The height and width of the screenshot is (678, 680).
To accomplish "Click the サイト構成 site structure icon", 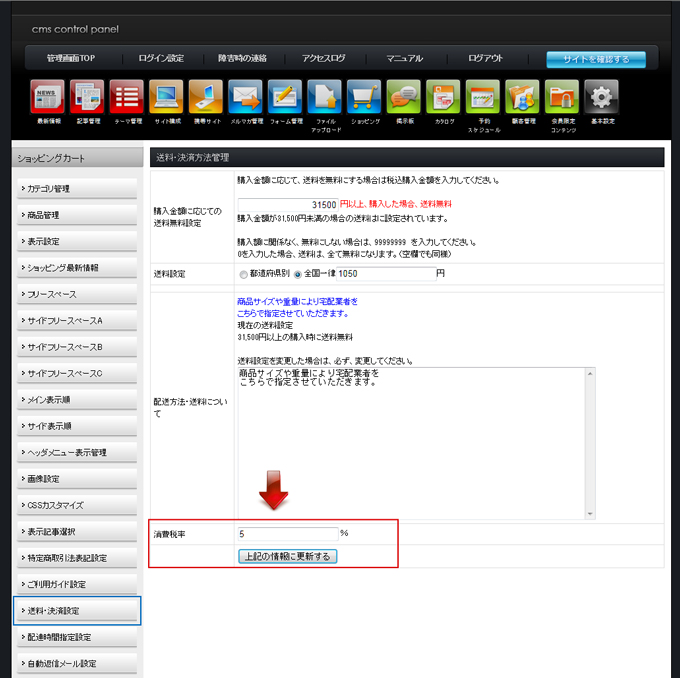I will 166,98.
